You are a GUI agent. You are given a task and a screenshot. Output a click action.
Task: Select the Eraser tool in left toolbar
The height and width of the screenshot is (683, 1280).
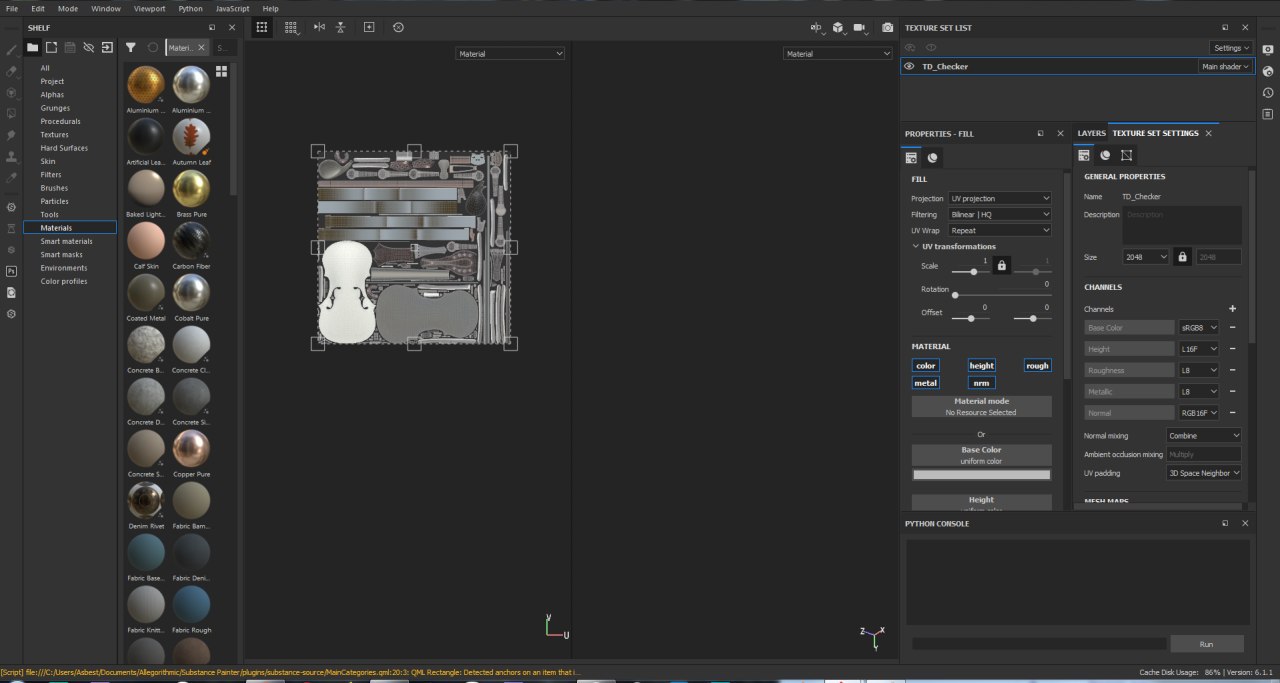click(12, 71)
